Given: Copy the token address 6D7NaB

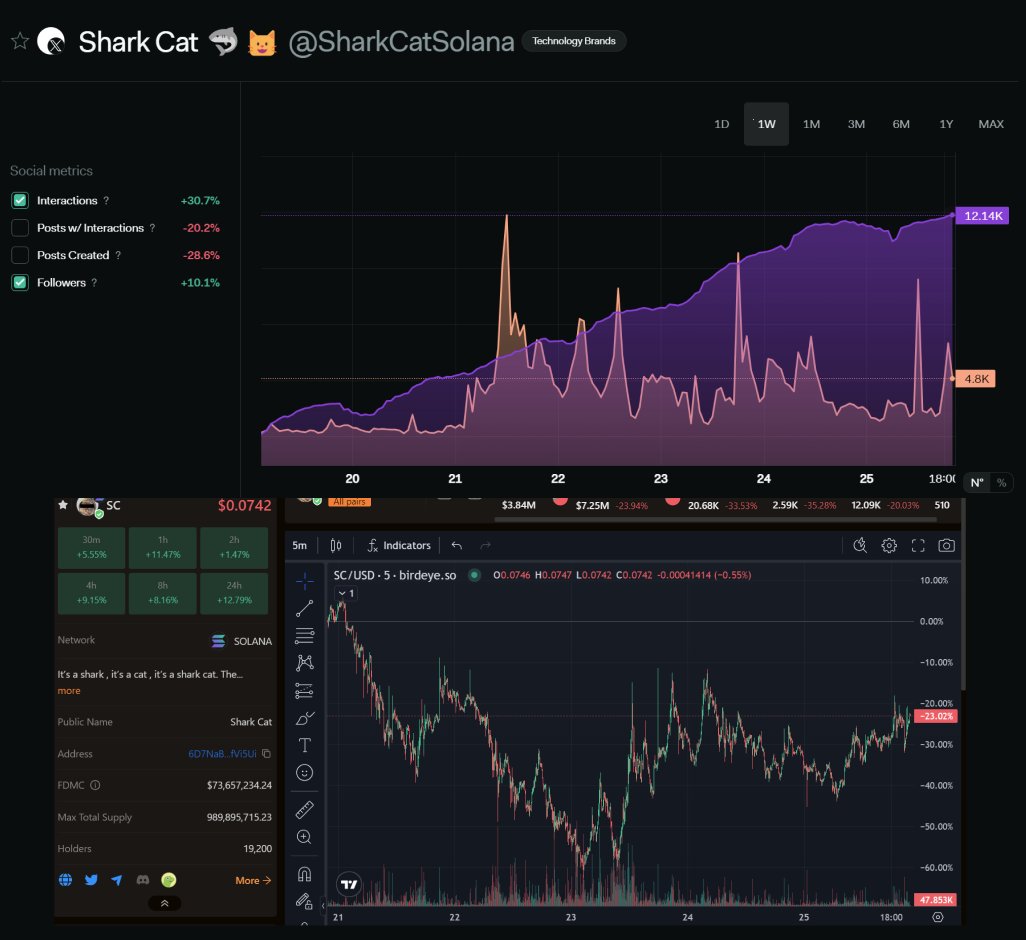Looking at the screenshot, I should (266, 754).
